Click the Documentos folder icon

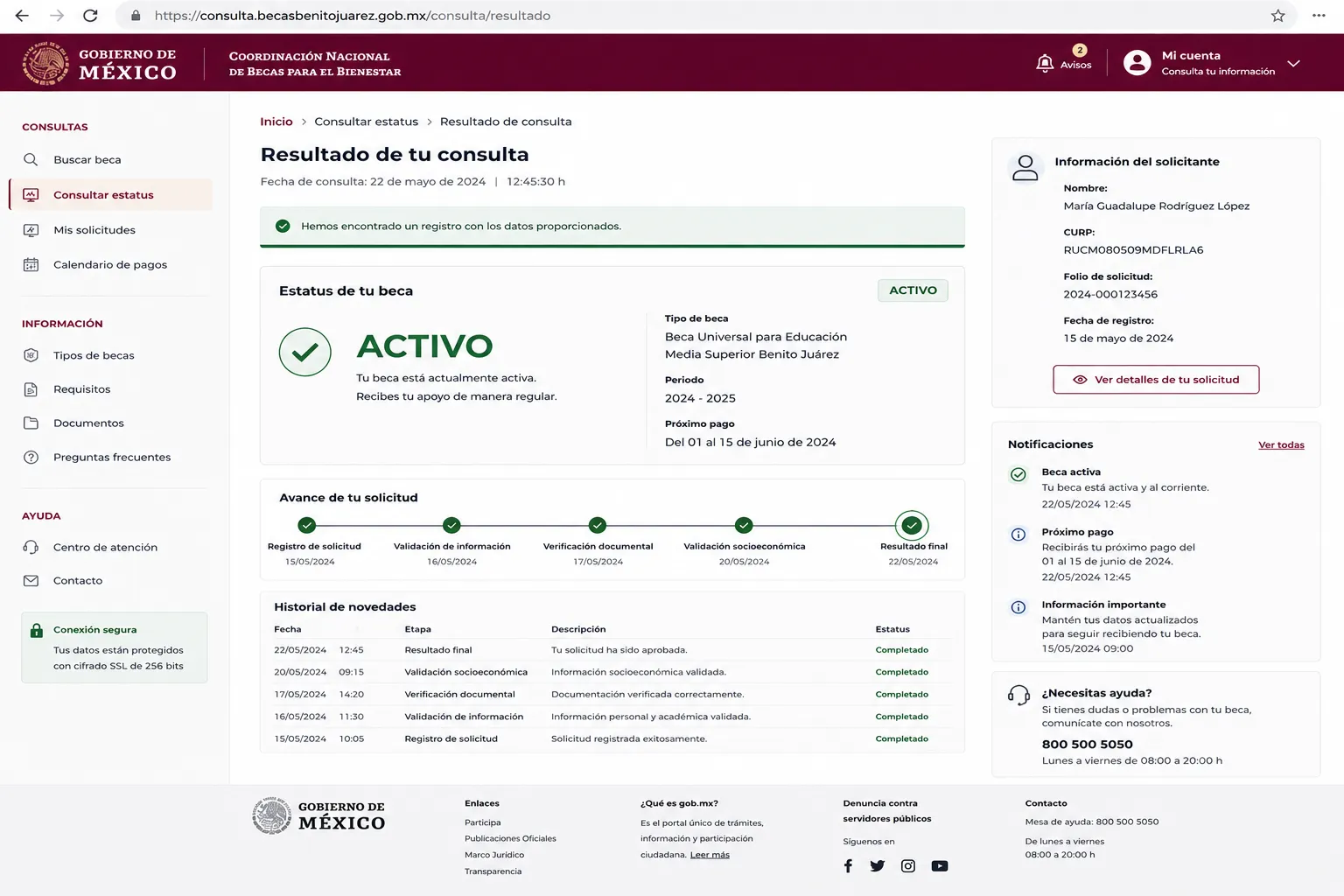(31, 423)
